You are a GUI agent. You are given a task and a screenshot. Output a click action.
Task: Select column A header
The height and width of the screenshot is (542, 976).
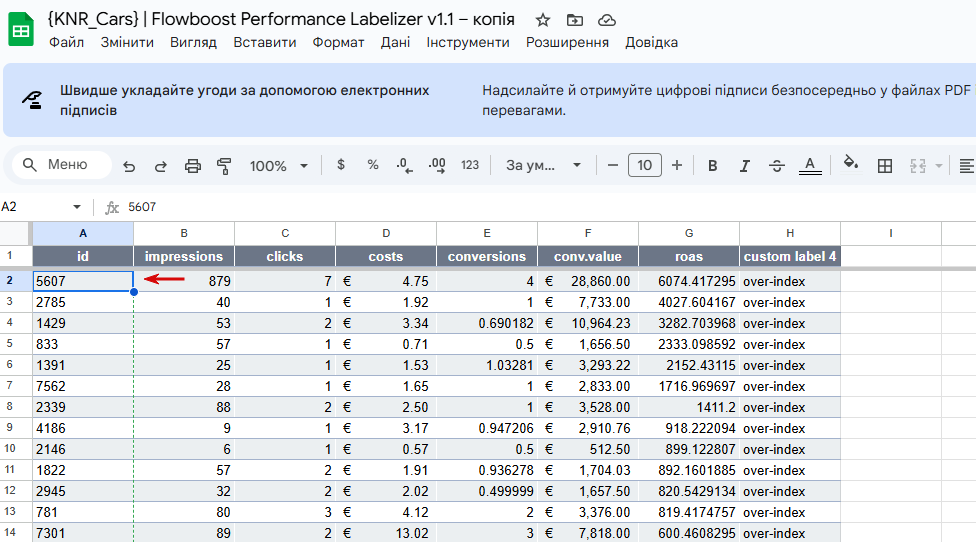click(x=83, y=233)
